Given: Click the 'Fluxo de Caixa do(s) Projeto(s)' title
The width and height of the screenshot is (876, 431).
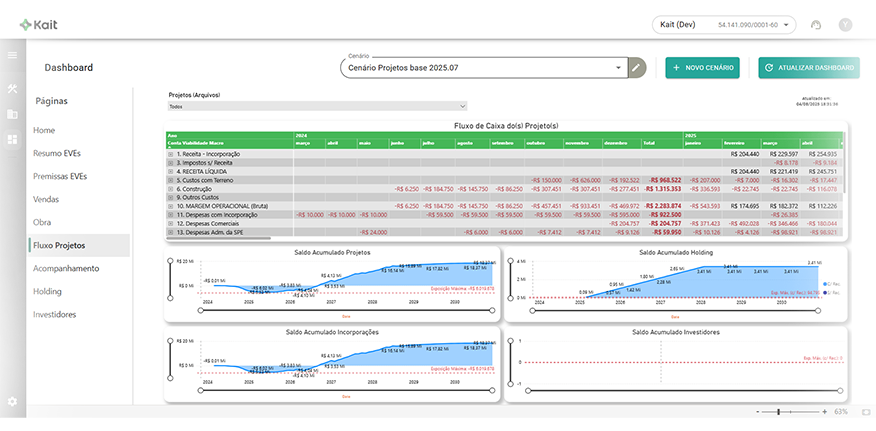Looking at the screenshot, I should click(x=507, y=126).
